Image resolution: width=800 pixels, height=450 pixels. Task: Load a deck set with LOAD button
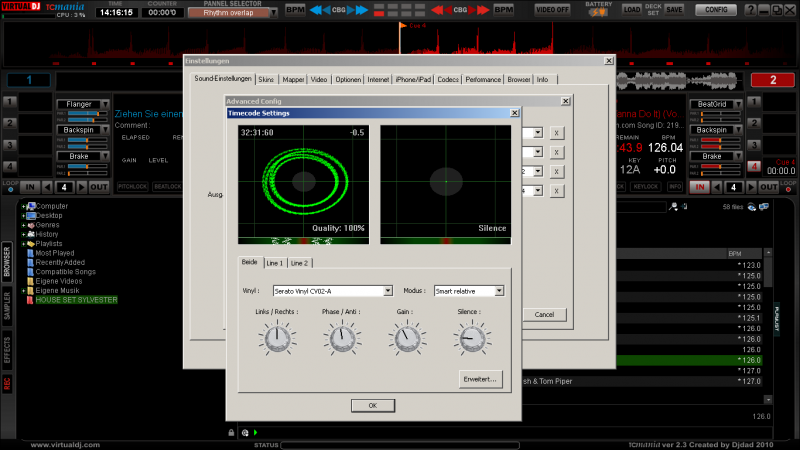[x=632, y=10]
